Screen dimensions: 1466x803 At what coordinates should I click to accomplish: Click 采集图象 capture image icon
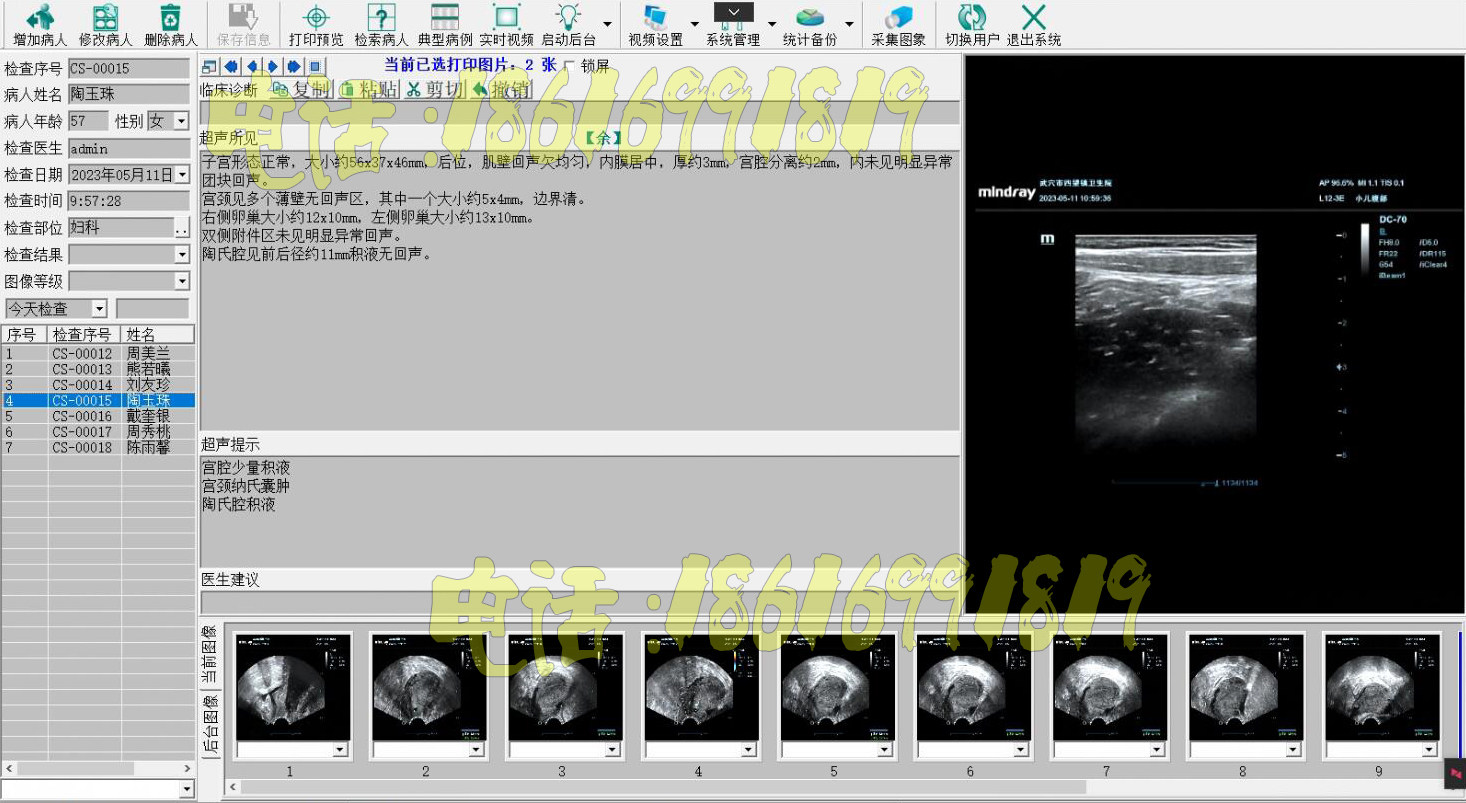click(x=898, y=17)
